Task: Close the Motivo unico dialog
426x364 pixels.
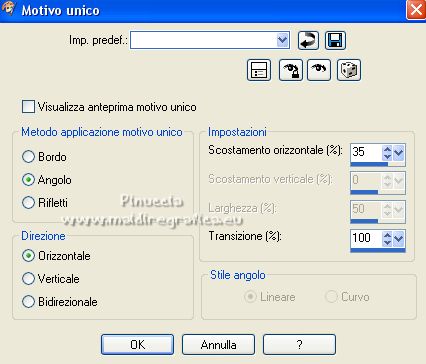Action: pyautogui.click(x=416, y=9)
